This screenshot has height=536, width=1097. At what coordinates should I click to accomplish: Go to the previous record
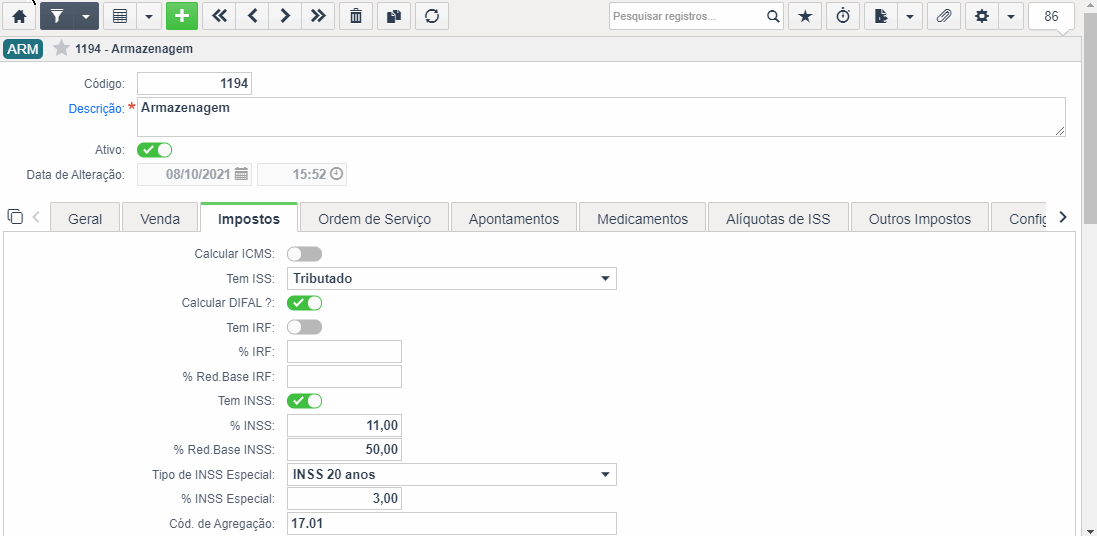252,16
